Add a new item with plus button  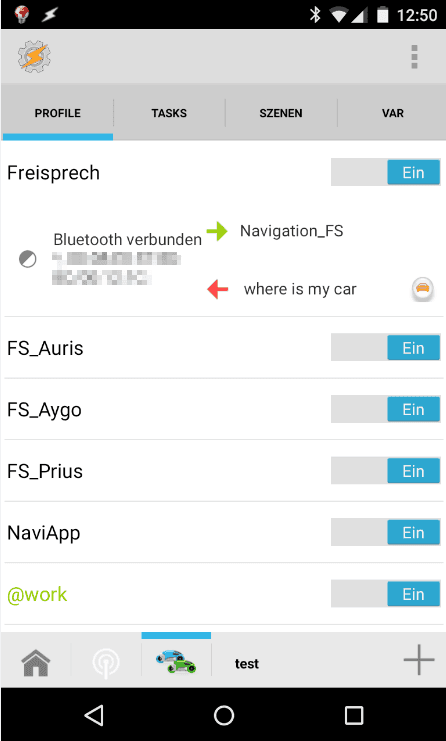click(419, 658)
